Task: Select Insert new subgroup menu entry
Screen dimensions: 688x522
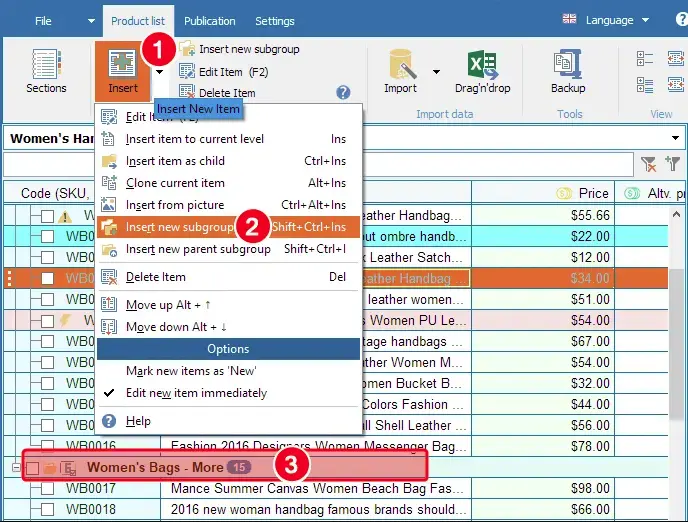Action: [228, 227]
